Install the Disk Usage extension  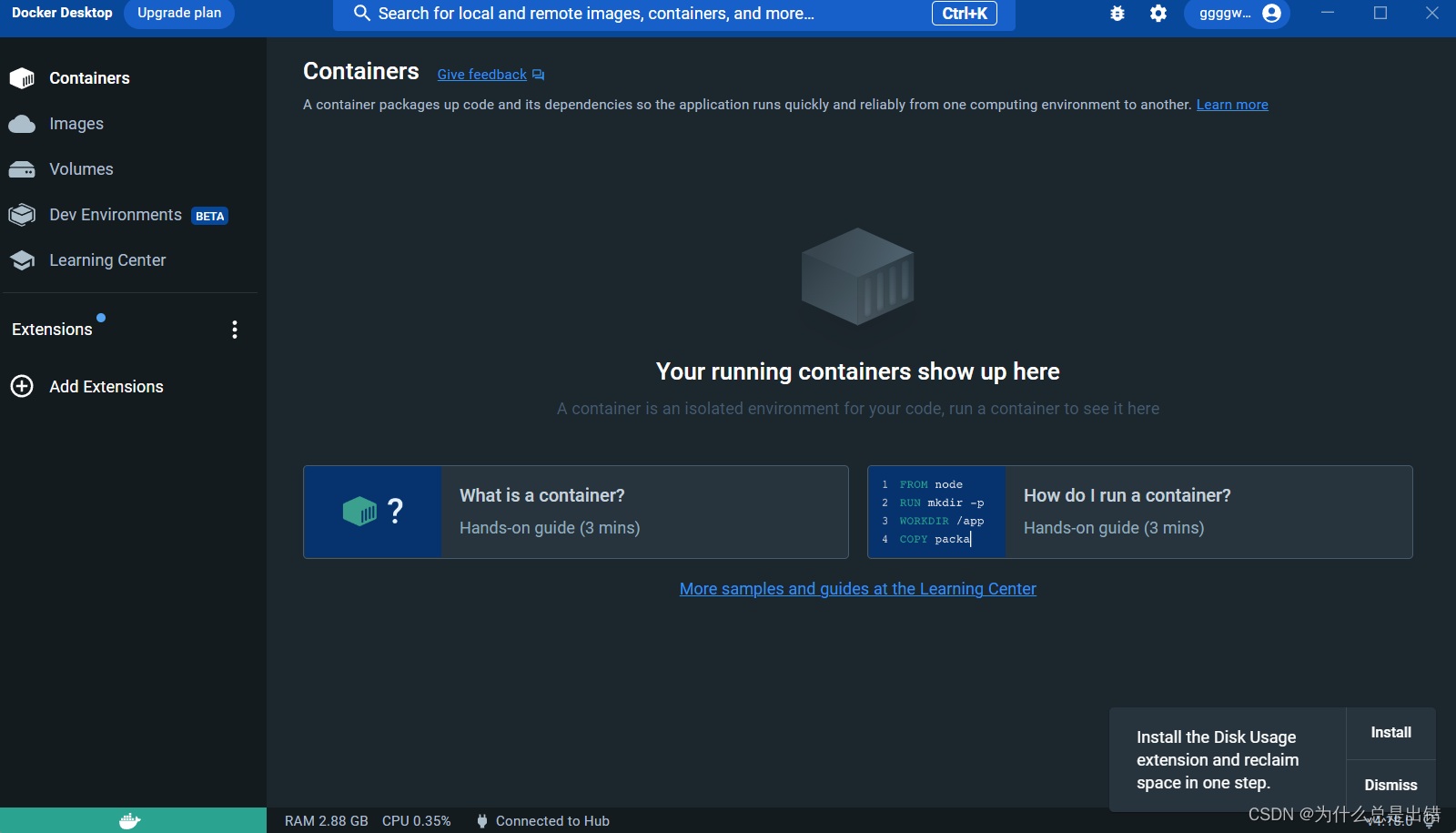tap(1390, 733)
